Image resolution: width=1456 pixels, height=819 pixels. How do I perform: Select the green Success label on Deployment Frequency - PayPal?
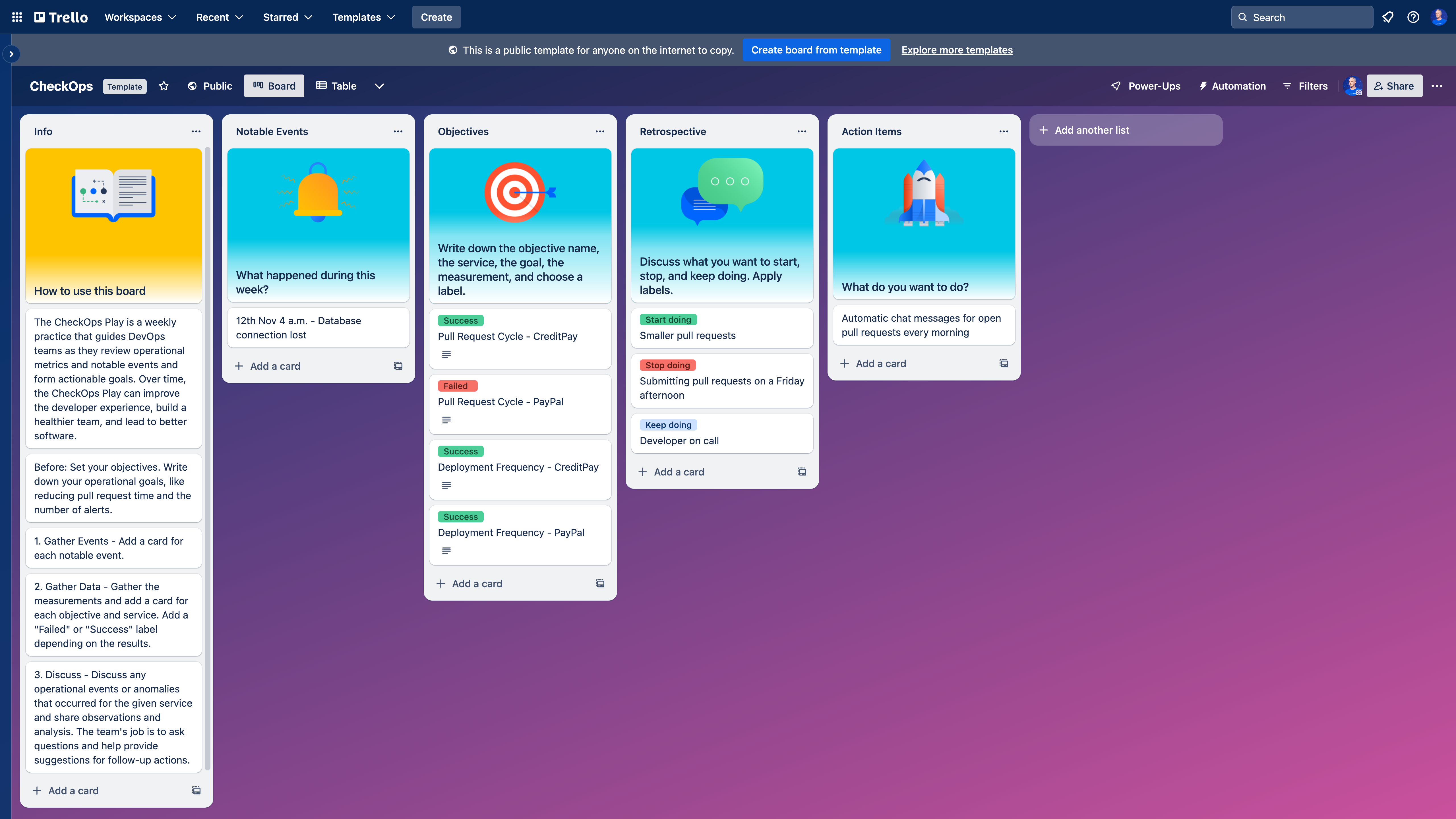tap(460, 516)
